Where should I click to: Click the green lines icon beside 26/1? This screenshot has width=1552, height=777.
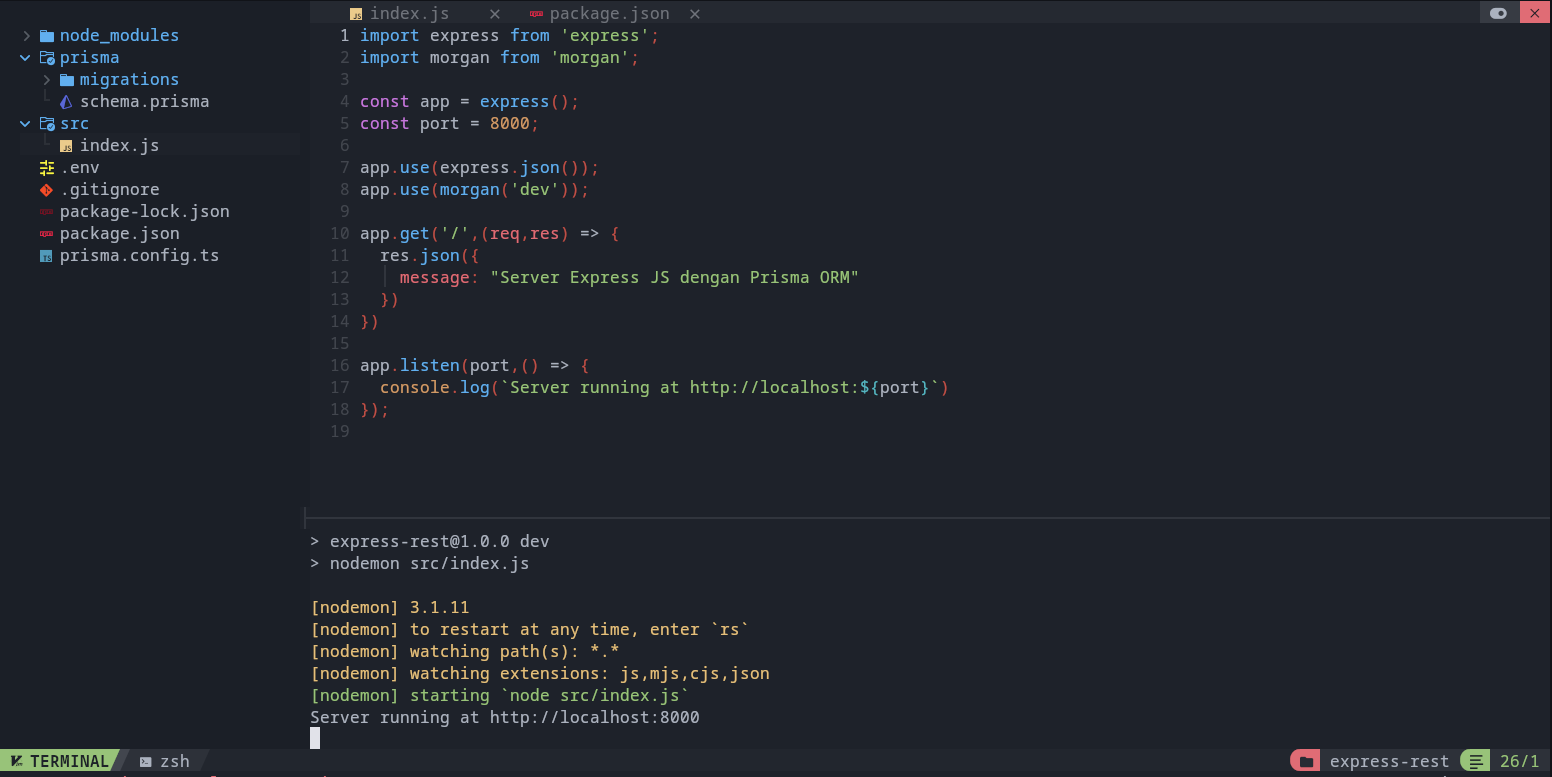[x=1476, y=762]
